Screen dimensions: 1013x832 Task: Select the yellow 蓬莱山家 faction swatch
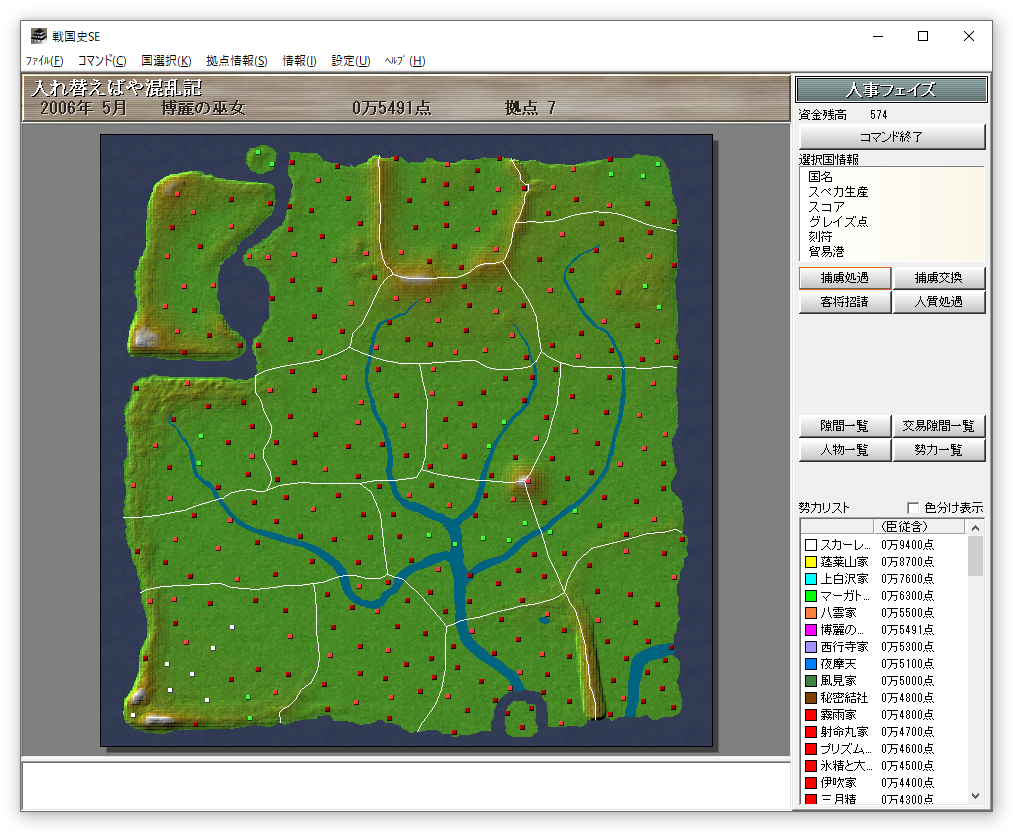click(x=811, y=562)
